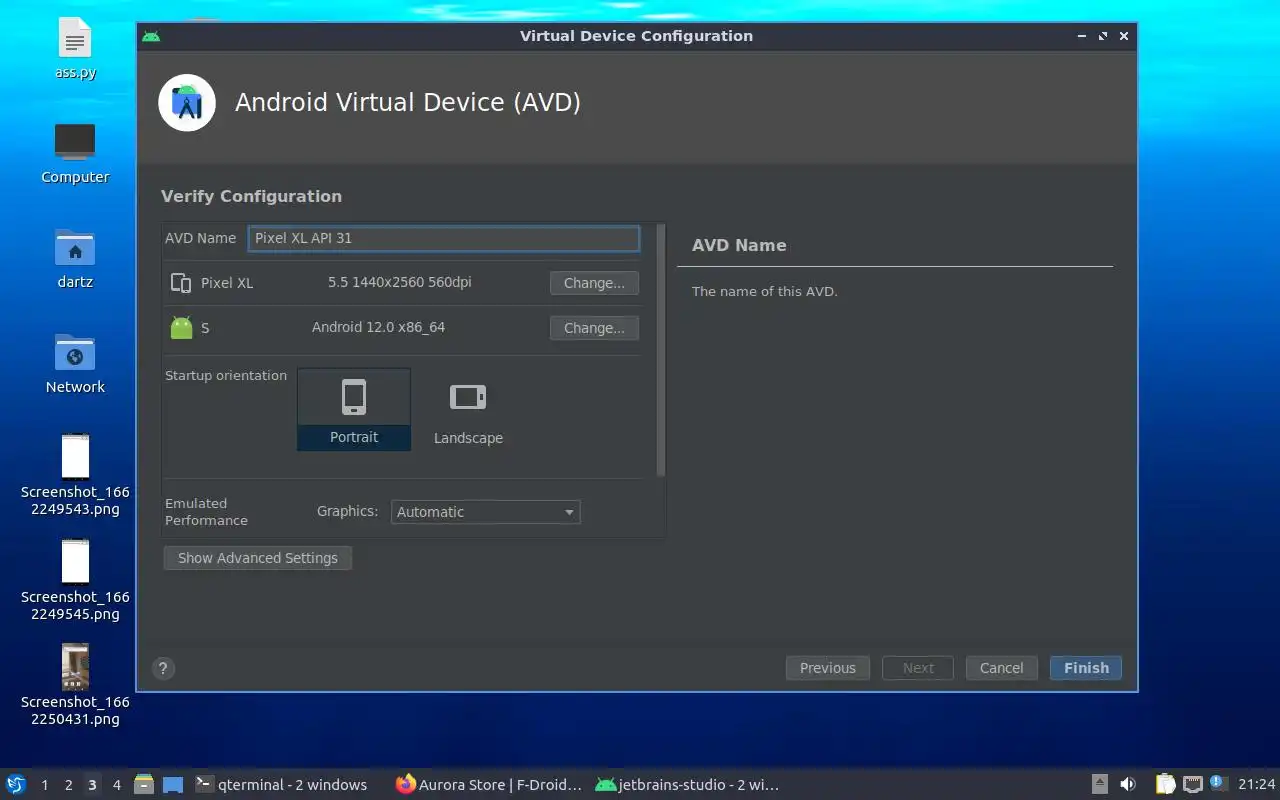Click Show Advanced Settings button
Image resolution: width=1280 pixels, height=800 pixels.
258,558
